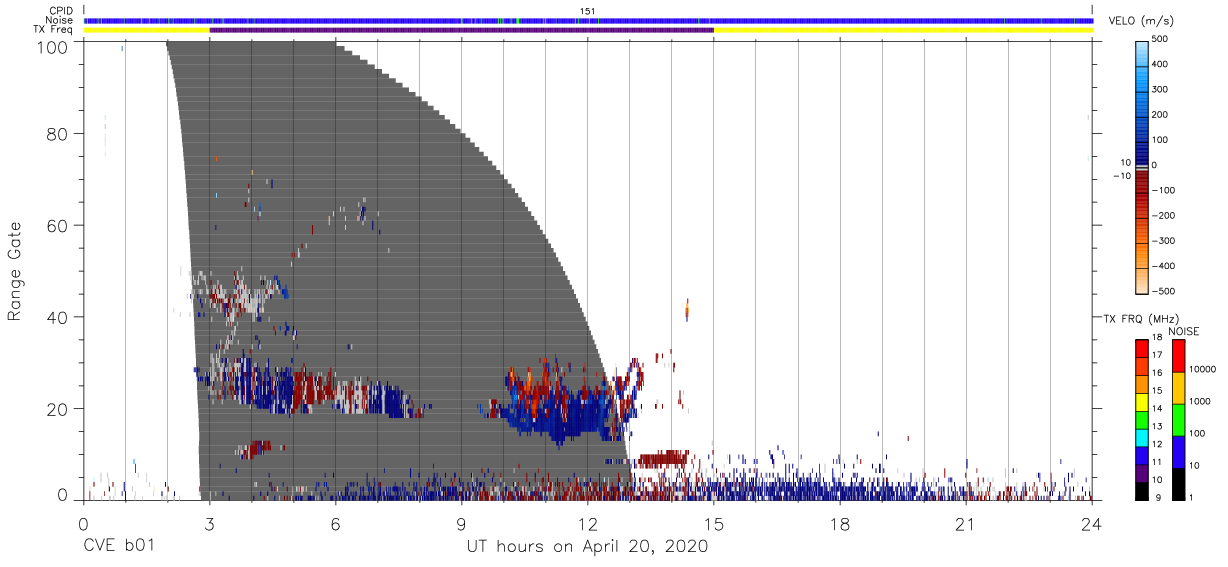Viewport: 1228px width, 567px height.
Task: Click the "Noise" strip label at top left
Action: [x=60, y=20]
